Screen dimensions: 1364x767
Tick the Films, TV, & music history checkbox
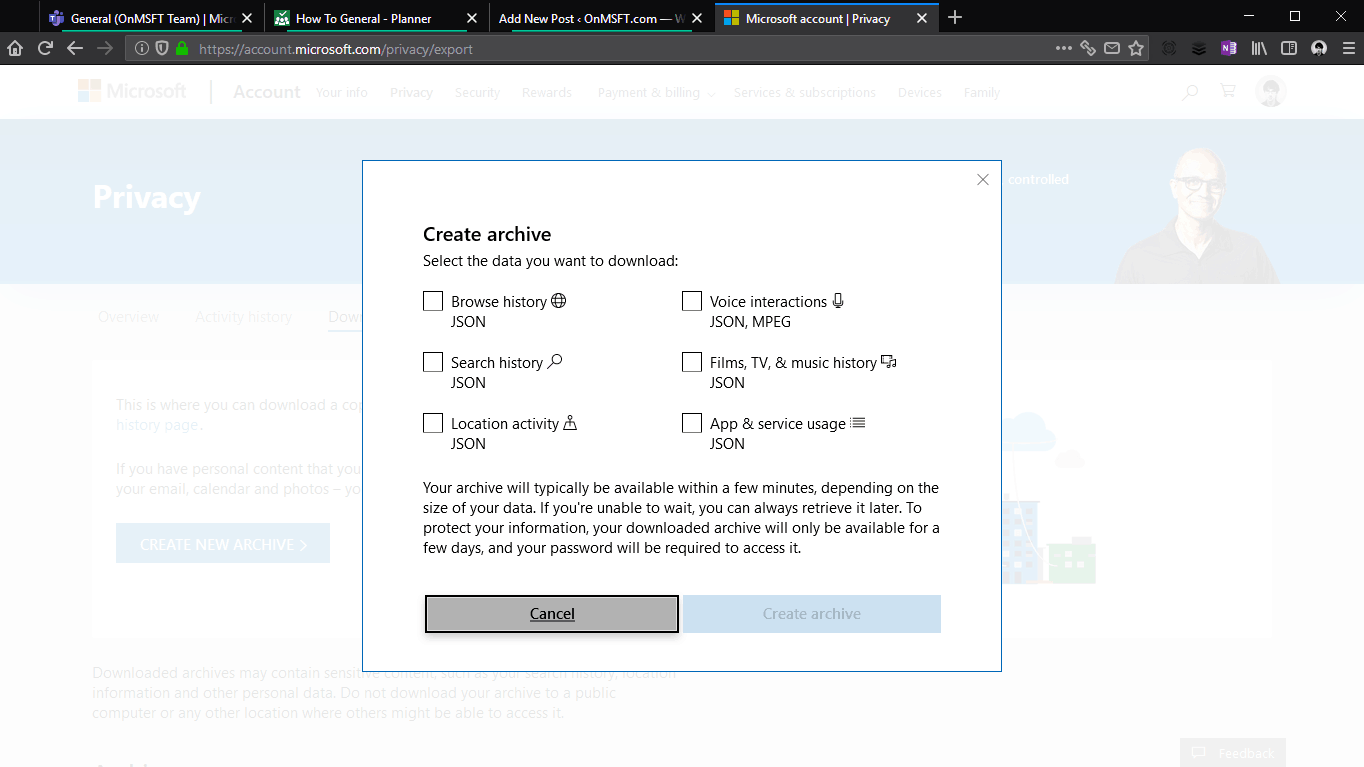(x=692, y=362)
